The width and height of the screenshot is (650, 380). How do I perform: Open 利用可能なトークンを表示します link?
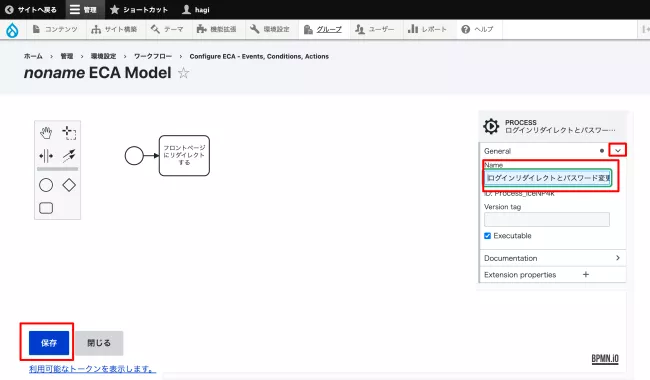click(92, 368)
